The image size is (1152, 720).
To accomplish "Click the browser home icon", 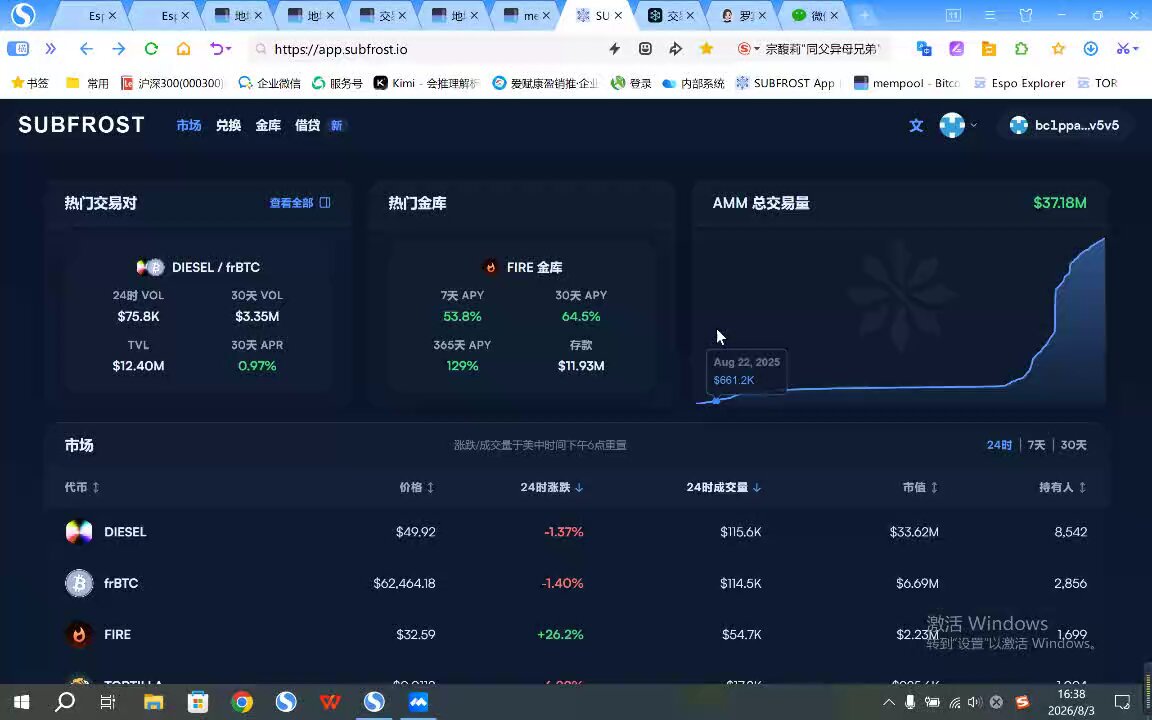I will [184, 49].
